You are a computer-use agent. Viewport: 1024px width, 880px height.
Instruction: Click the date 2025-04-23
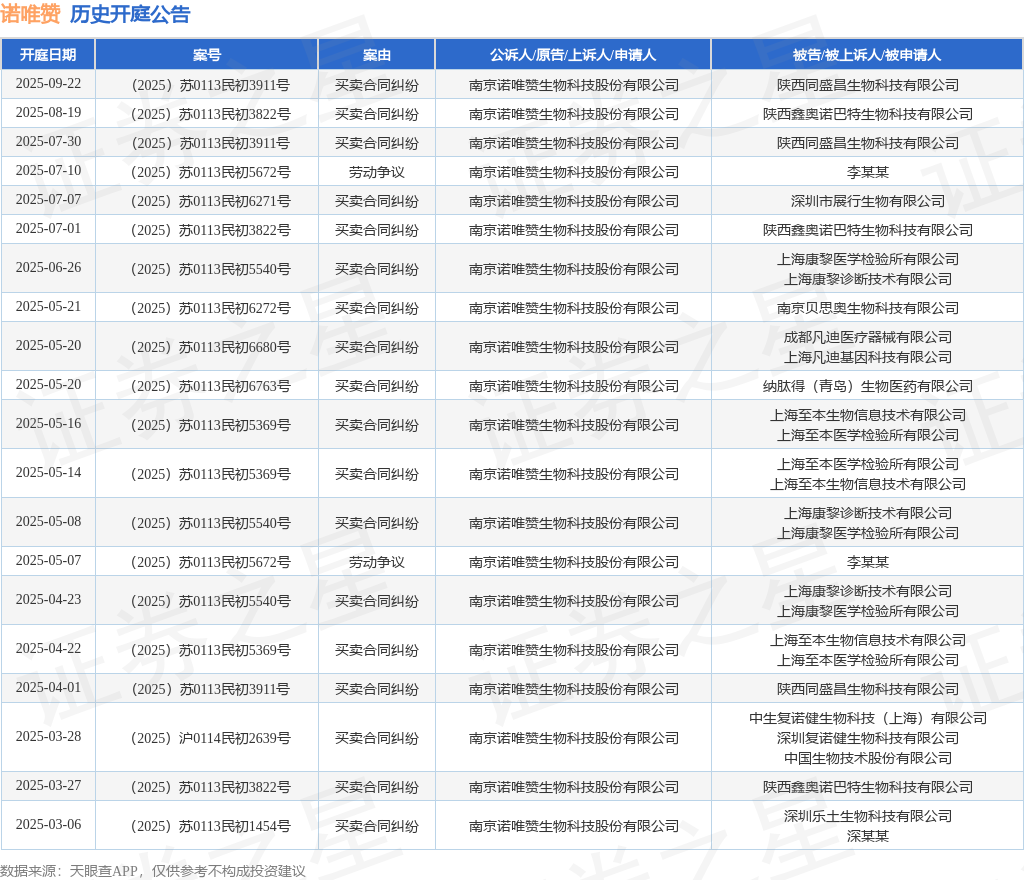pyautogui.click(x=48, y=599)
